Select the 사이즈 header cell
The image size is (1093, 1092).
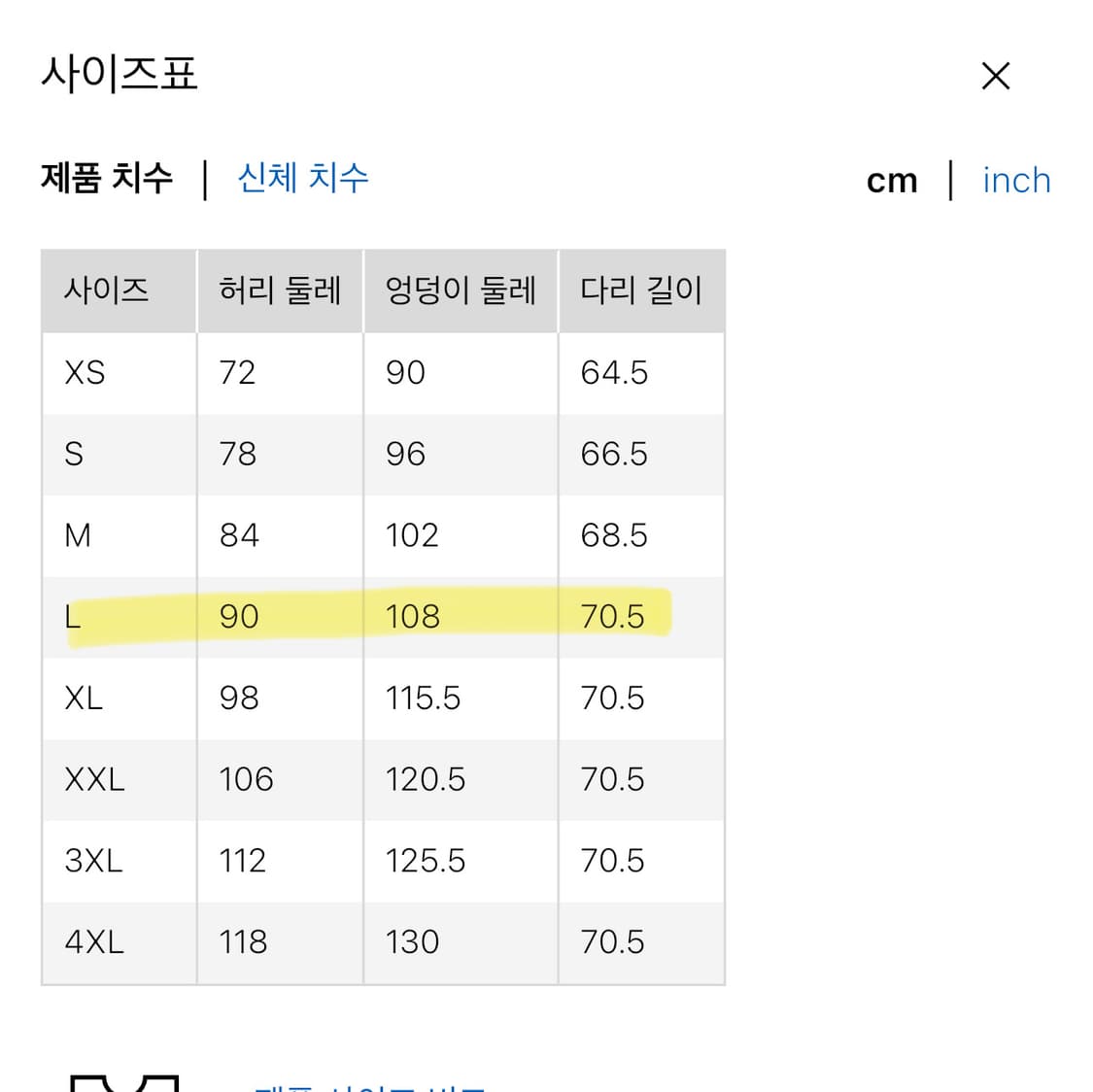tap(107, 290)
